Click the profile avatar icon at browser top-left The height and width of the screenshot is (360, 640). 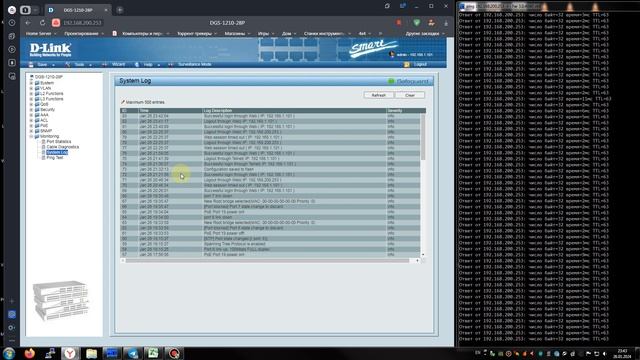[x=12, y=10]
